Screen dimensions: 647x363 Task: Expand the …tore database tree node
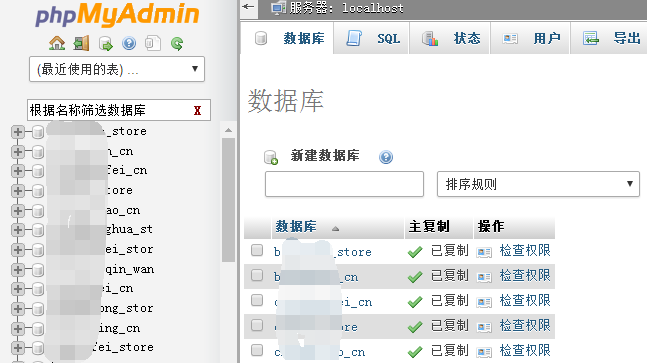point(17,191)
